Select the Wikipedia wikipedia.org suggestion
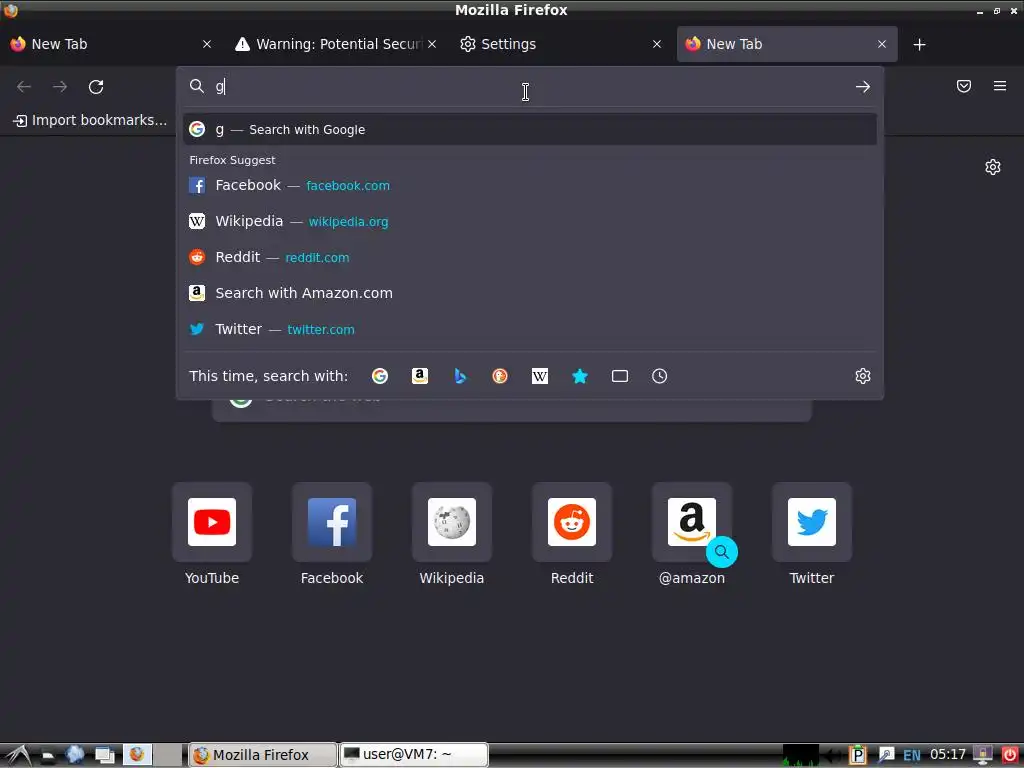Image resolution: width=1024 pixels, height=768 pixels. (530, 221)
